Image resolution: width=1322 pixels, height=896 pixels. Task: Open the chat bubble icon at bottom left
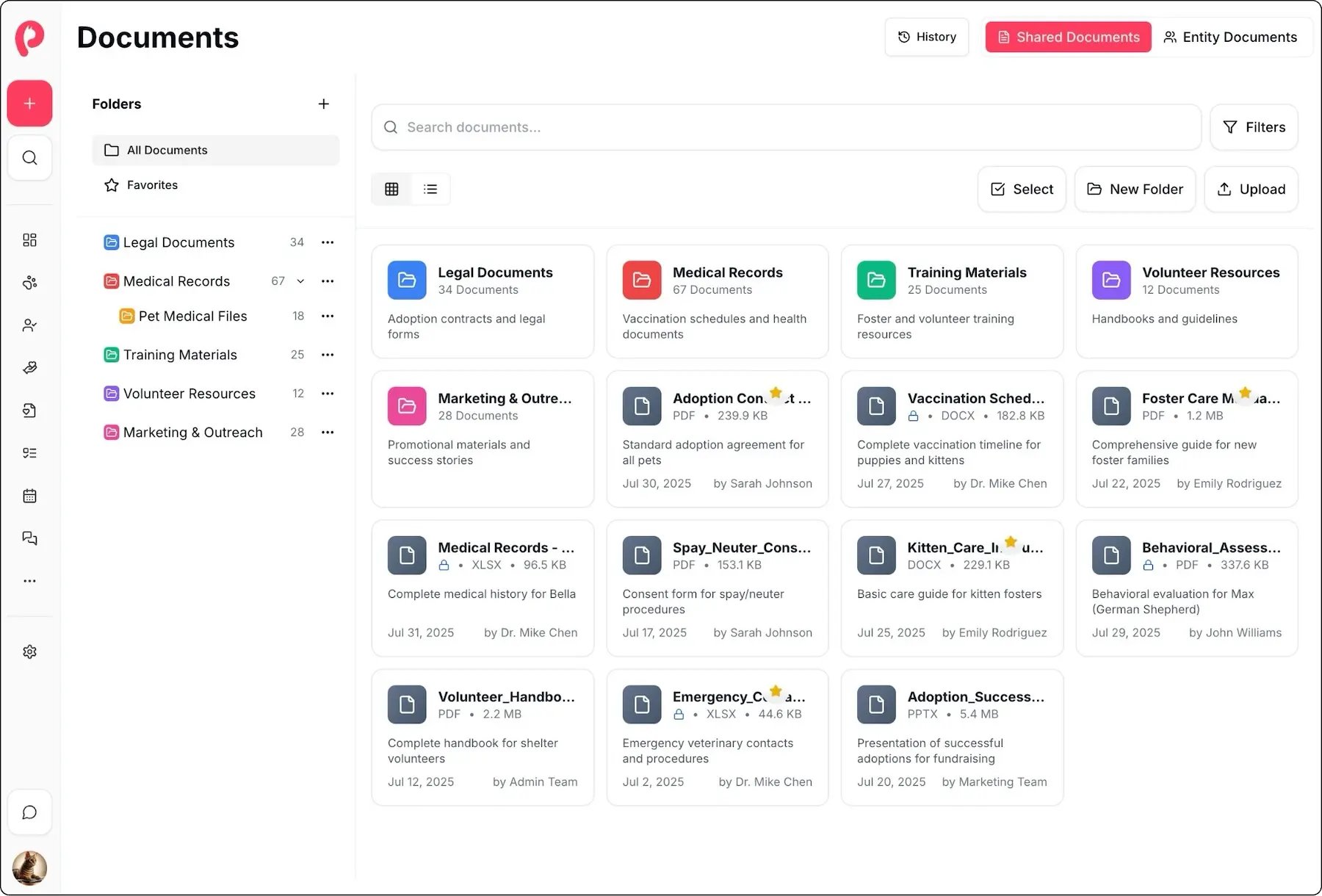pyautogui.click(x=29, y=812)
